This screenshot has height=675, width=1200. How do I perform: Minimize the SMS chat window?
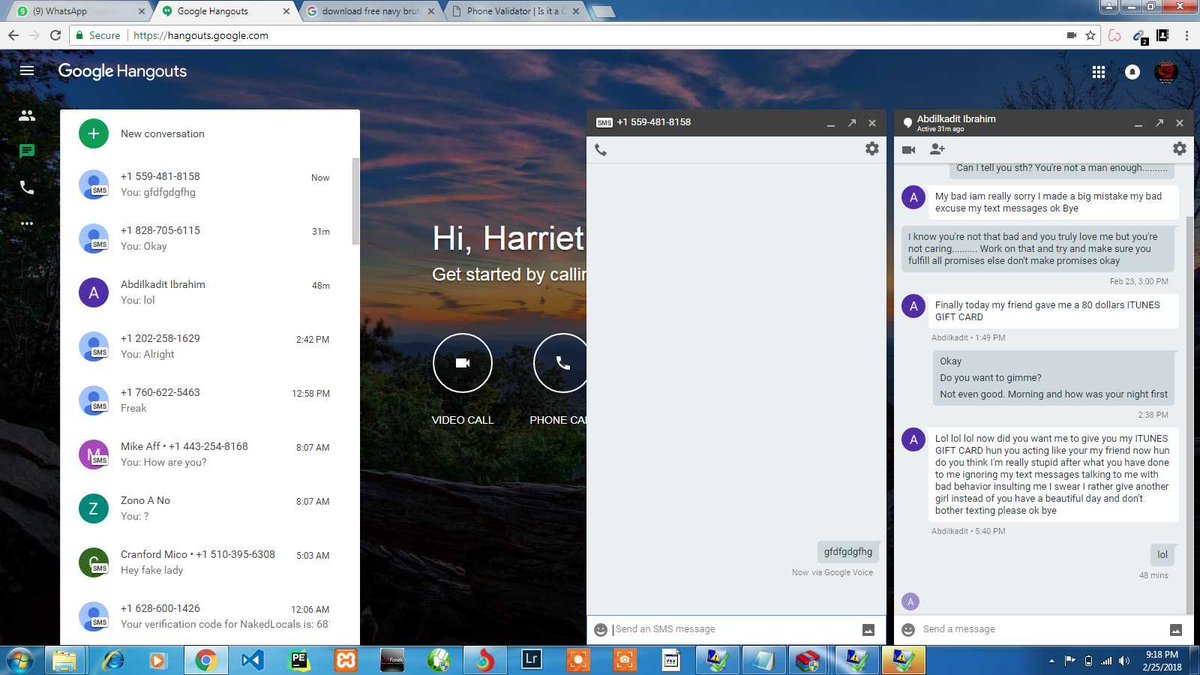point(831,124)
